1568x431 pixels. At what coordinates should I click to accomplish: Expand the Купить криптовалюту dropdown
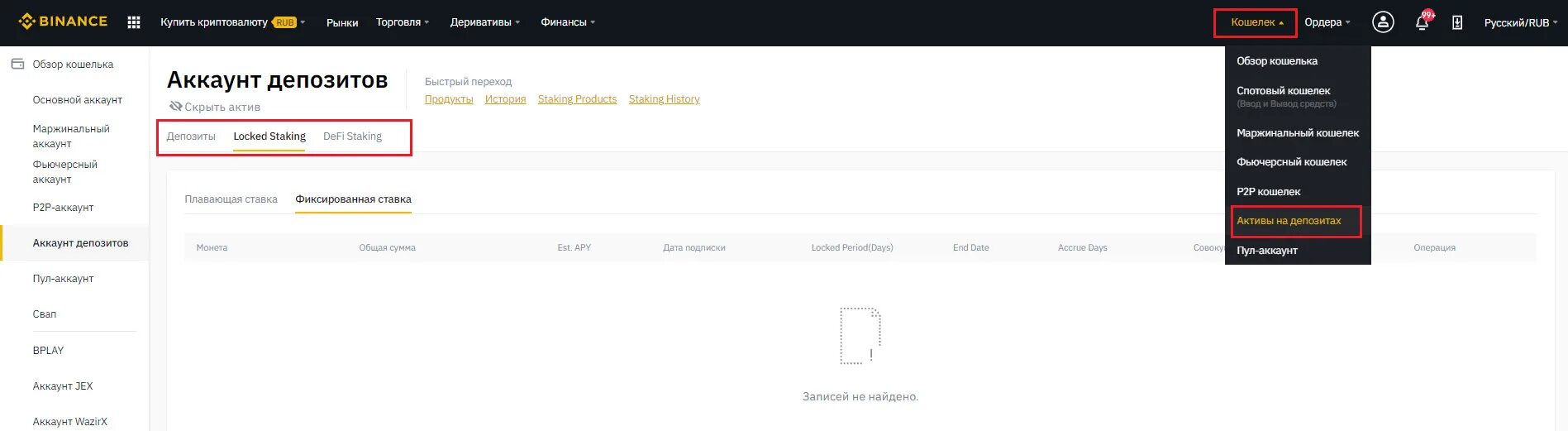point(232,22)
